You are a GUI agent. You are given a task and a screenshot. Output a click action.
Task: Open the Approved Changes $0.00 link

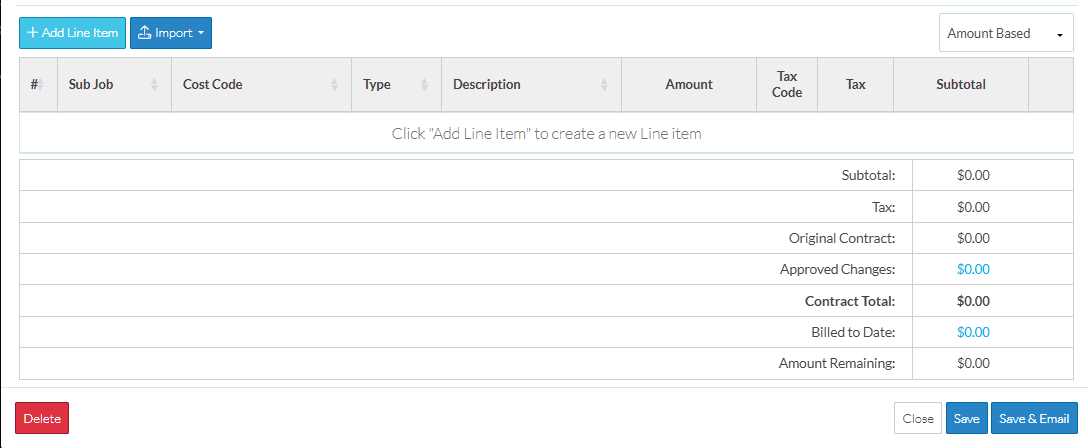(x=972, y=269)
